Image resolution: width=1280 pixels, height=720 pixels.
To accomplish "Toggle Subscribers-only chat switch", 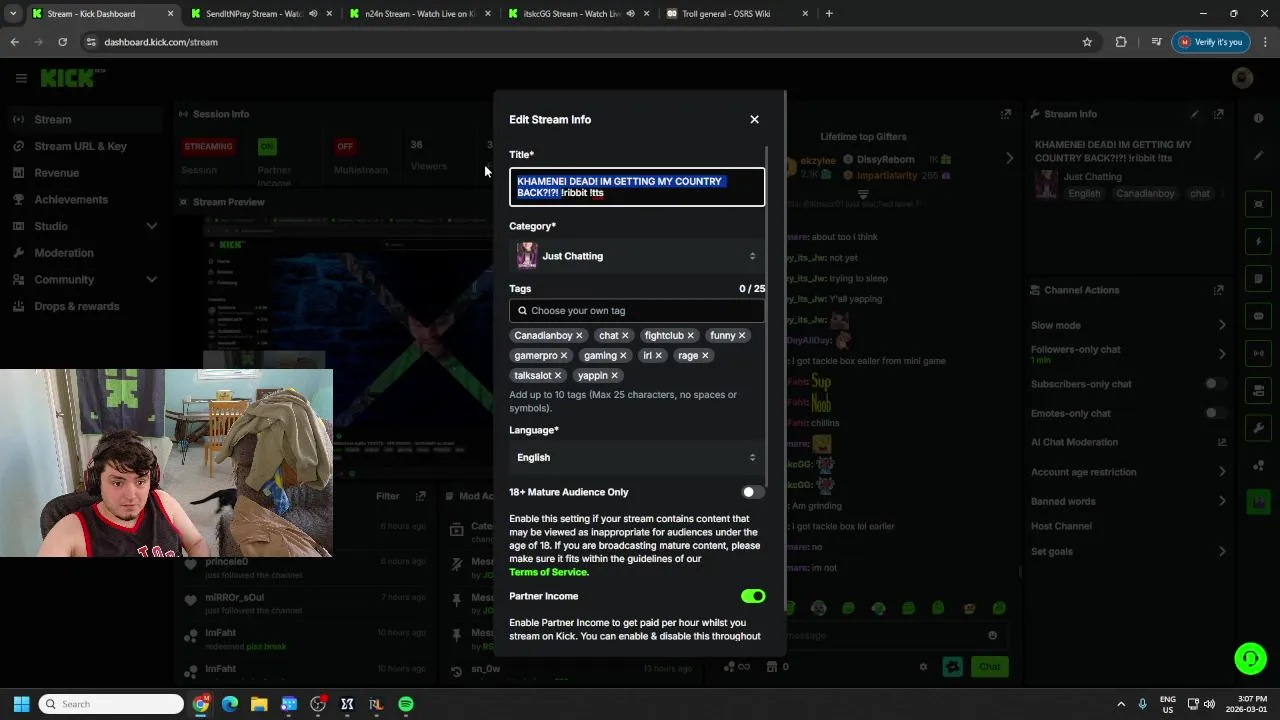I will pos(1215,384).
